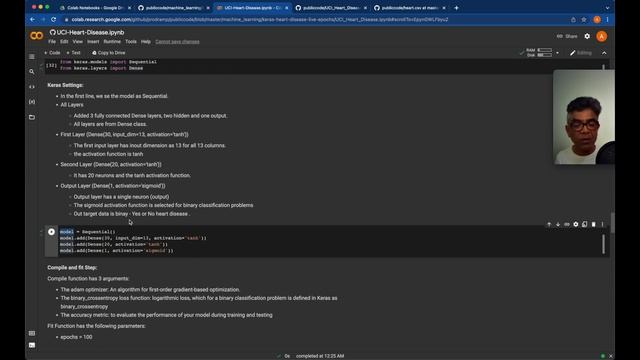Close the bottom status bar
This screenshot has height=360, width=640.
pos(611,356)
